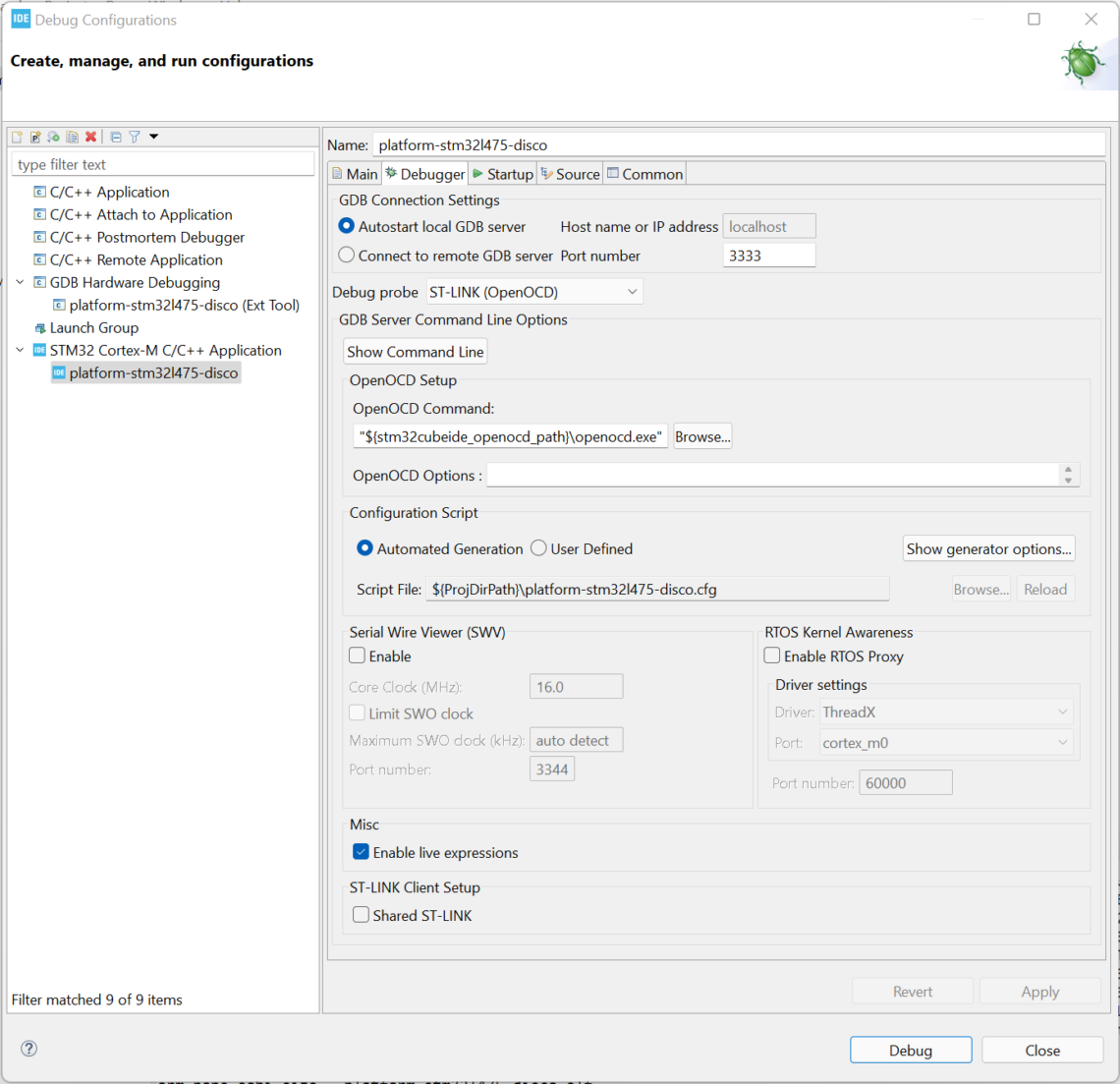Collapse STM32 Cortex-M C/C++ Application node

(x=20, y=351)
